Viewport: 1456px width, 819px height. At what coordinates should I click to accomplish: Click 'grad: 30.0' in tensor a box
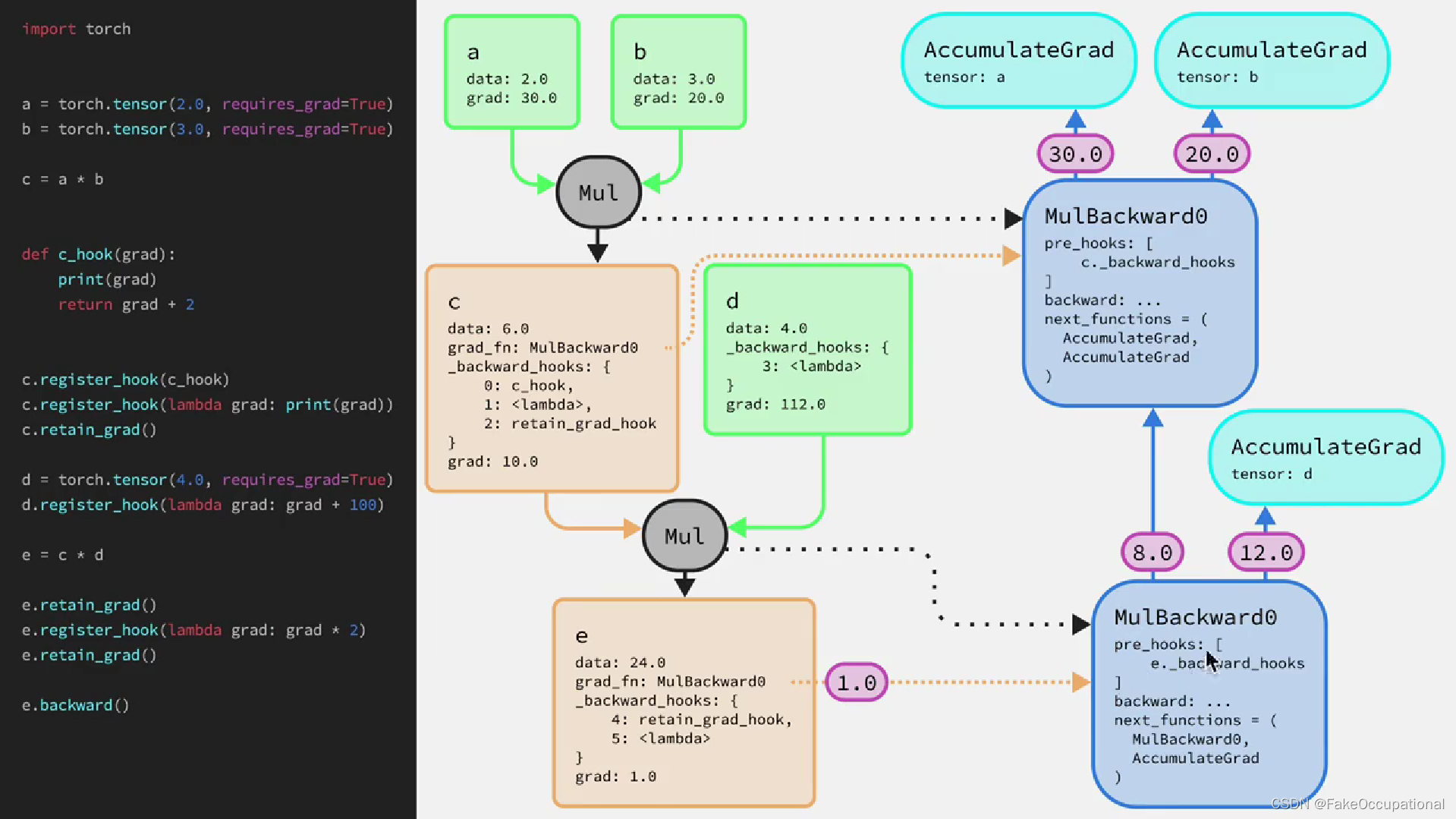click(511, 98)
